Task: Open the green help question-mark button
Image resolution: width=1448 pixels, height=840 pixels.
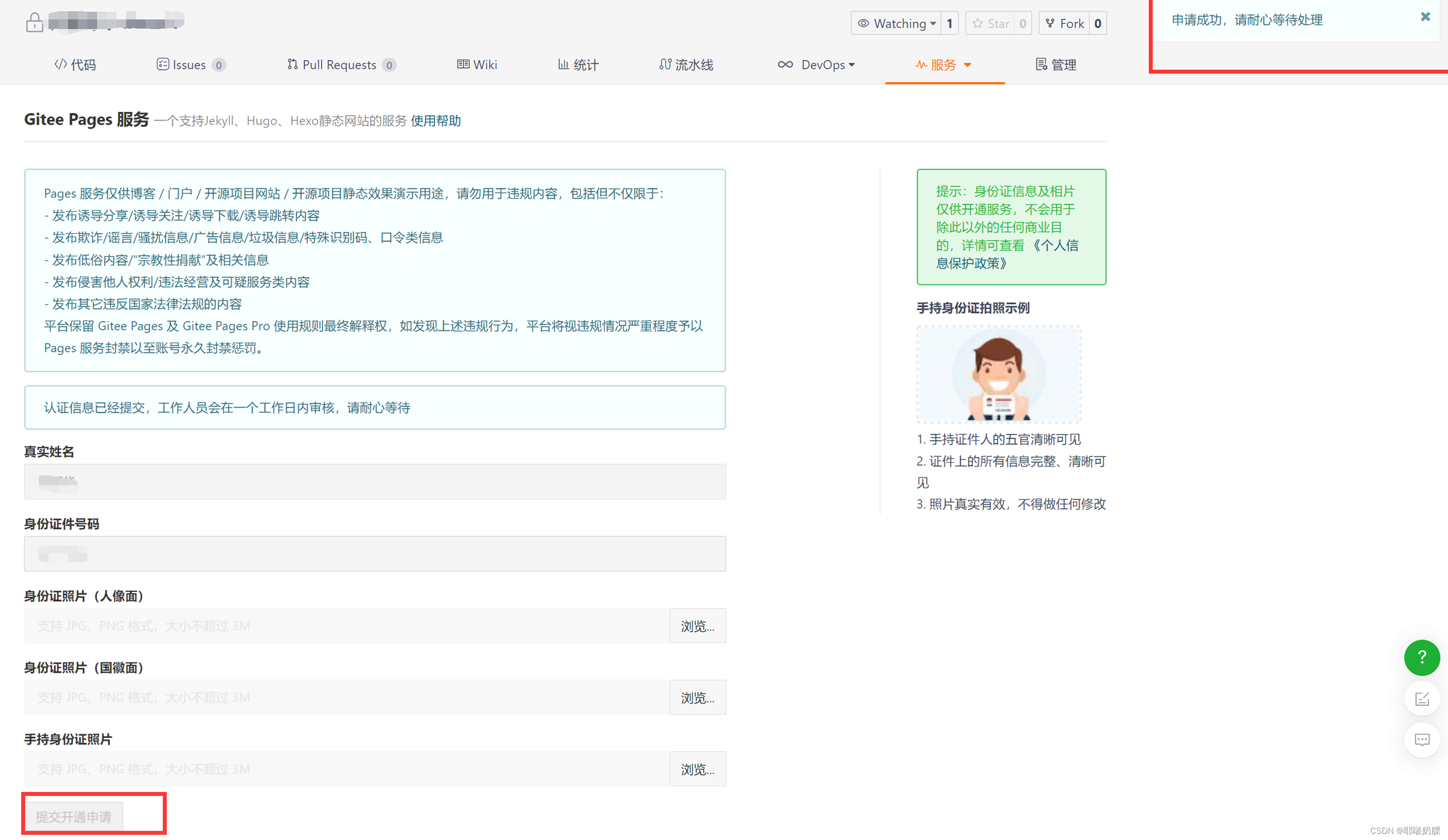Action: pos(1421,657)
